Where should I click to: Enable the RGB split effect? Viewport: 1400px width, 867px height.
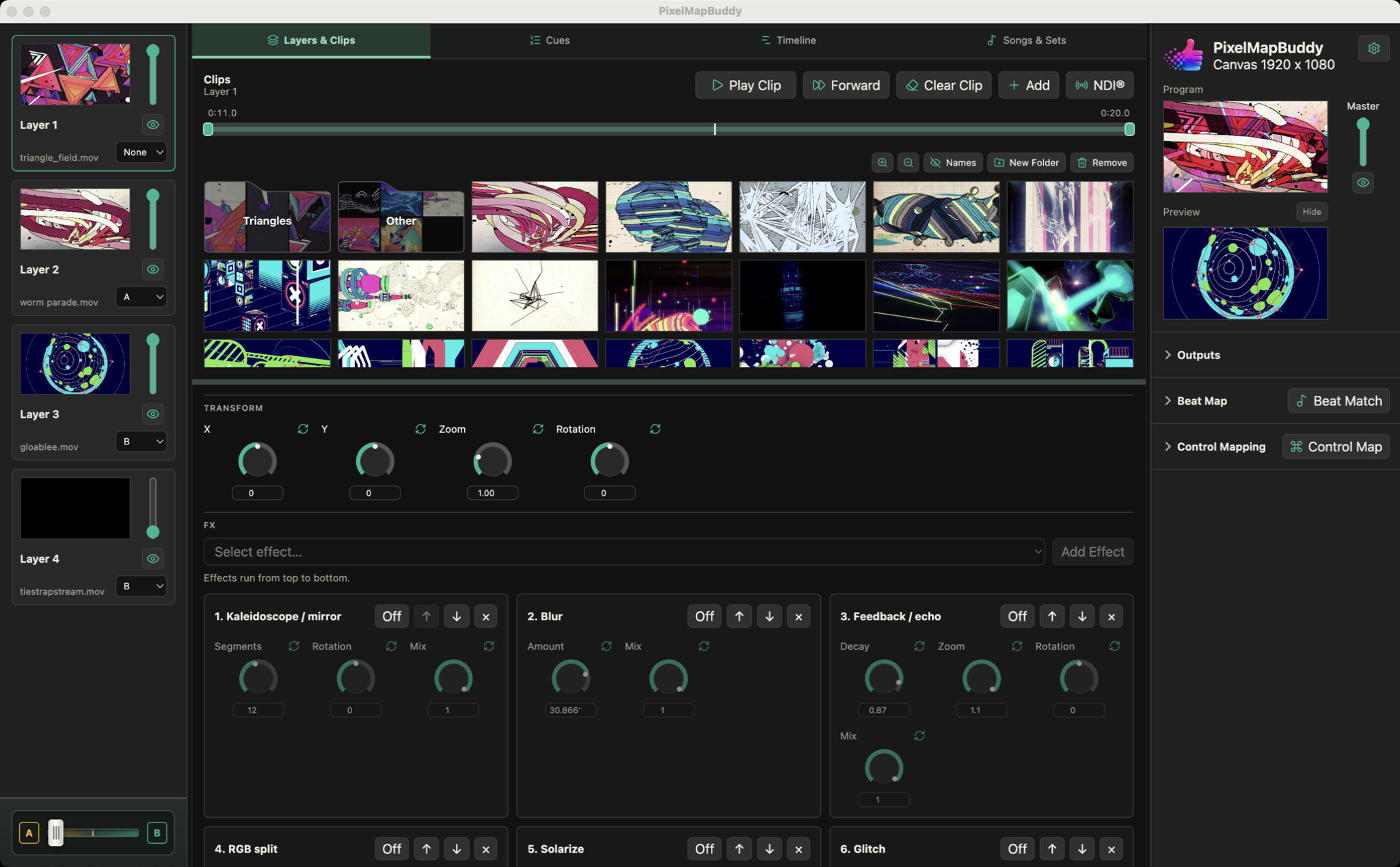pyautogui.click(x=392, y=849)
